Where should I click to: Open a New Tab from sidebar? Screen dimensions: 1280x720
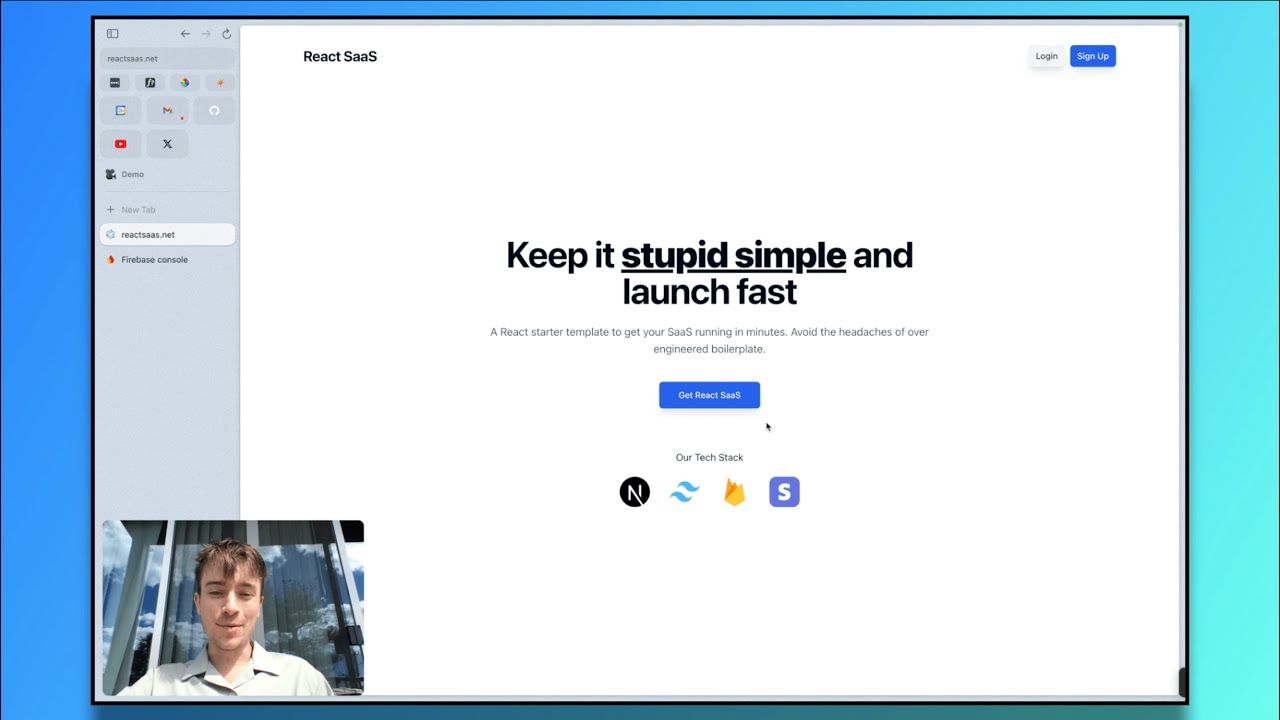pyautogui.click(x=167, y=210)
